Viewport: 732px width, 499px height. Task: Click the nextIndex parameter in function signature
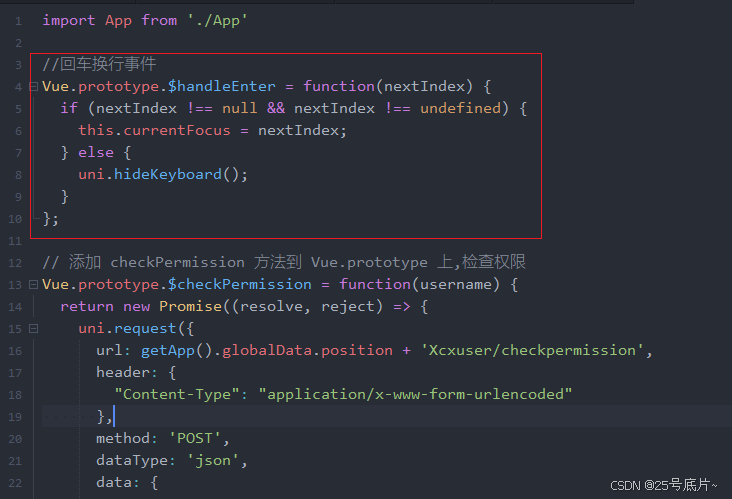(424, 86)
